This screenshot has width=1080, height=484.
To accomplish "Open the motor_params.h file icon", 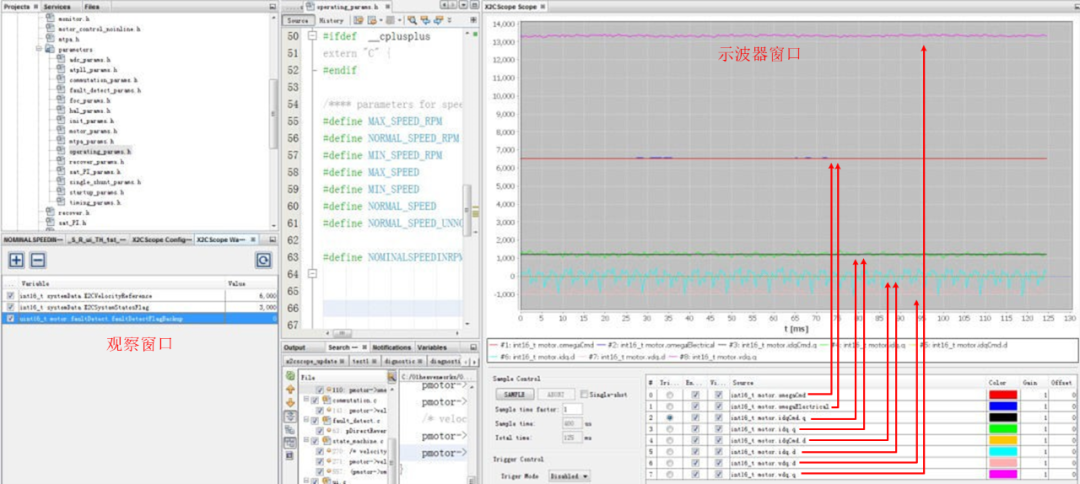I will click(x=61, y=129).
